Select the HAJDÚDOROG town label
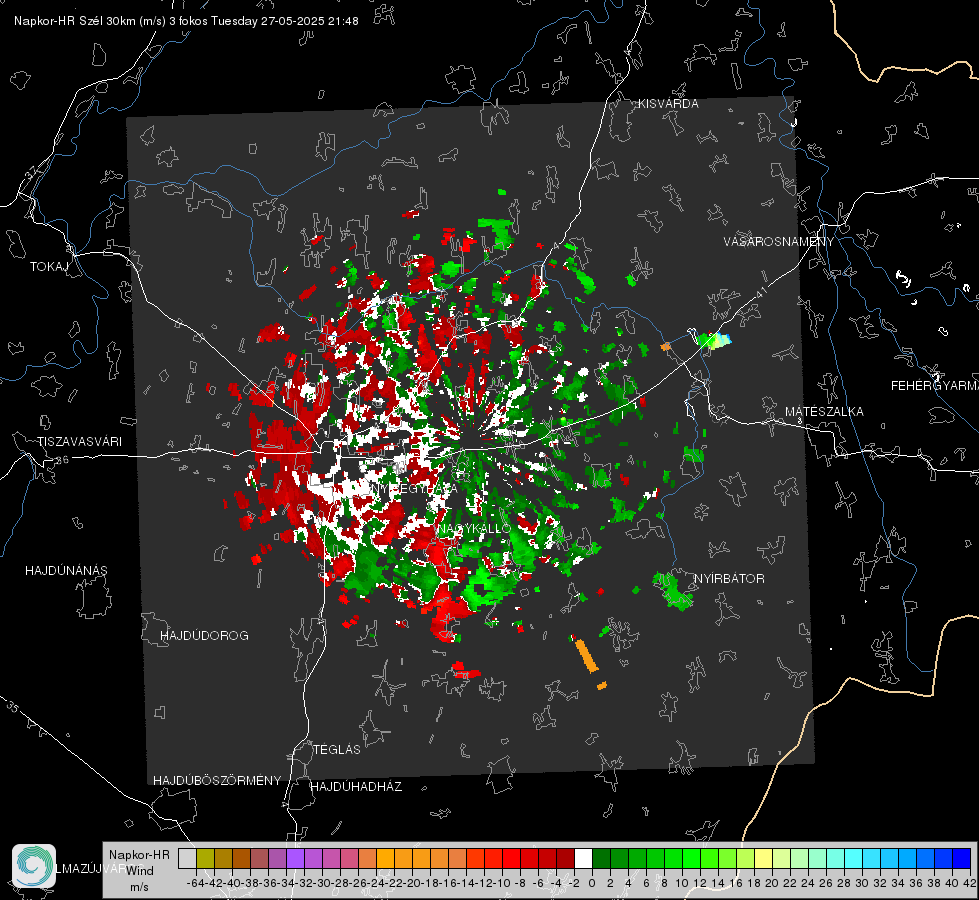Image resolution: width=979 pixels, height=900 pixels. click(204, 635)
